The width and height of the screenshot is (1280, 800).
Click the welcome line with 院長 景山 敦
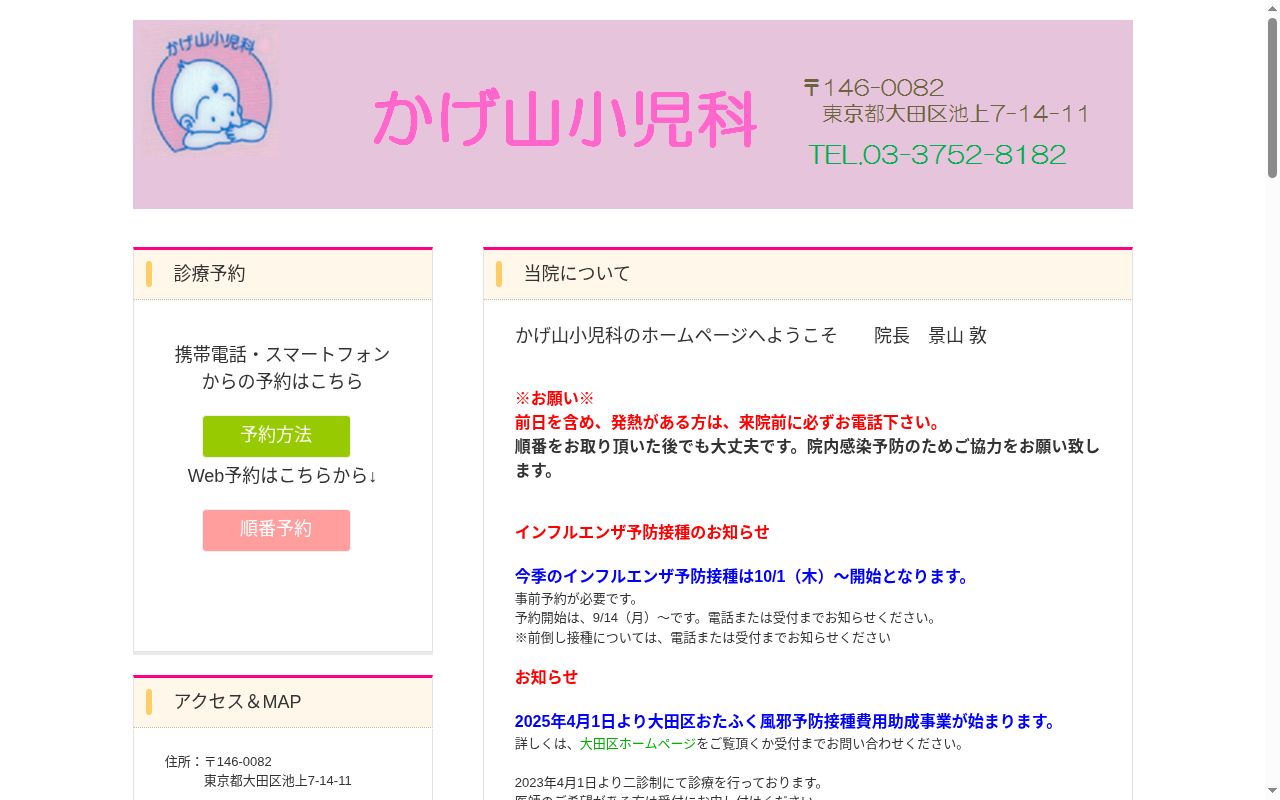(x=751, y=336)
